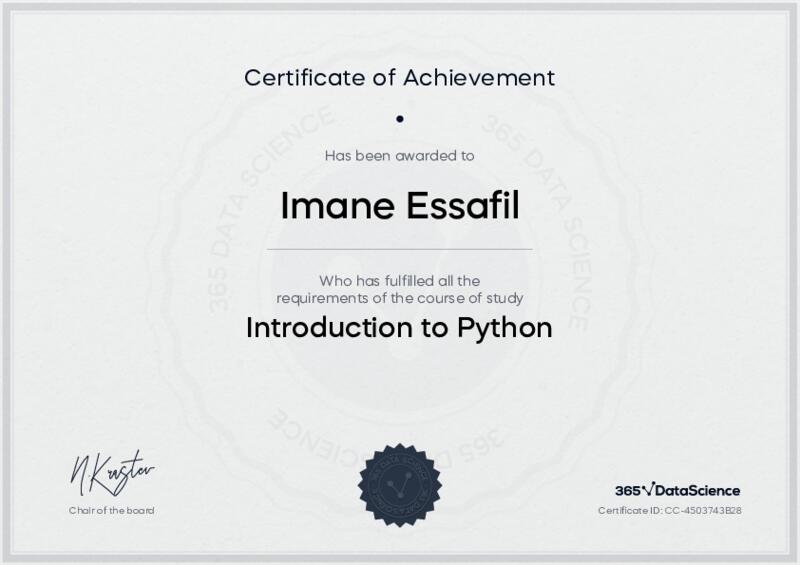The height and width of the screenshot is (565, 800).
Task: Click the recipient name Imane Essafil
Action: pos(400,204)
